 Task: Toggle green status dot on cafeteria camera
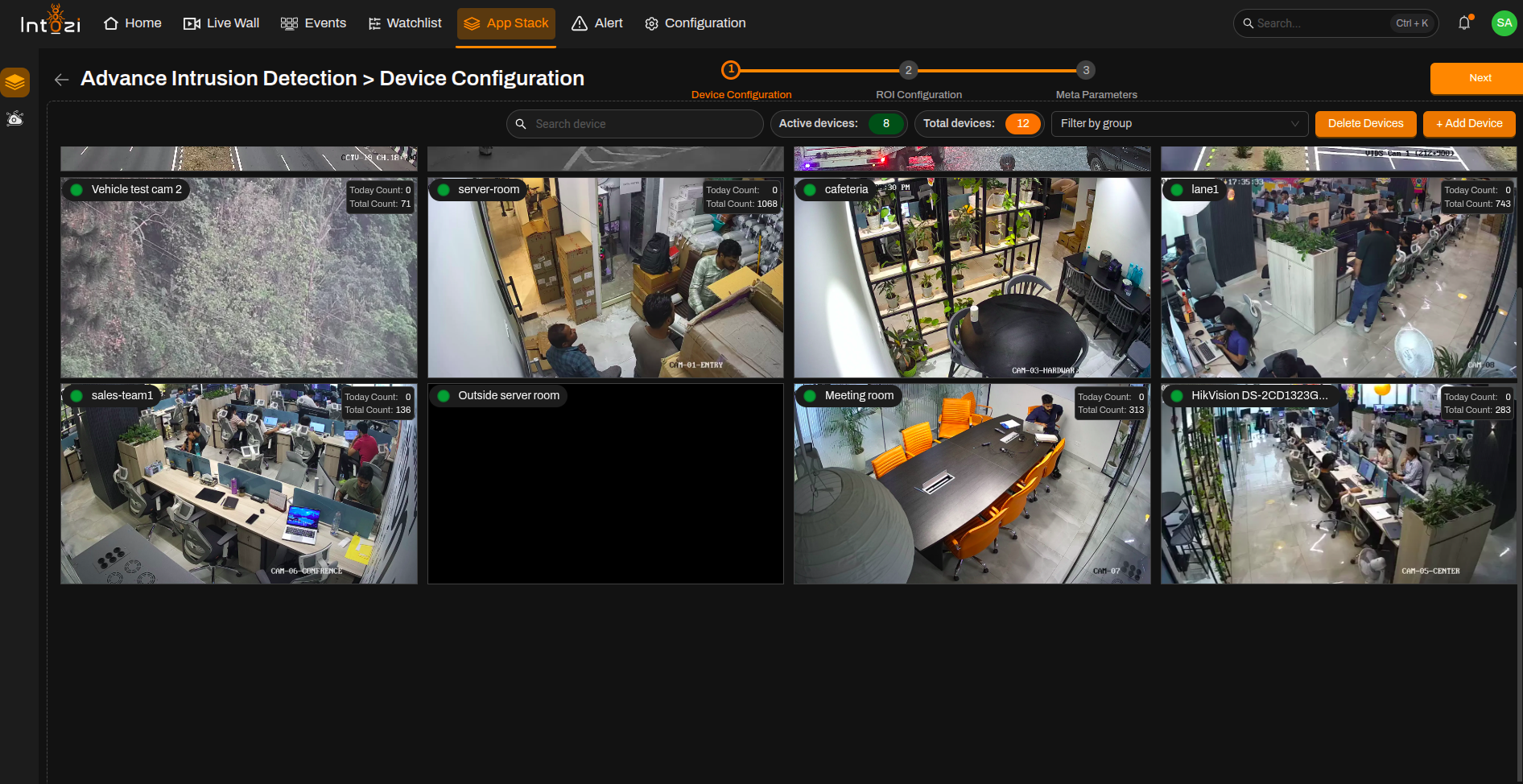coord(811,190)
